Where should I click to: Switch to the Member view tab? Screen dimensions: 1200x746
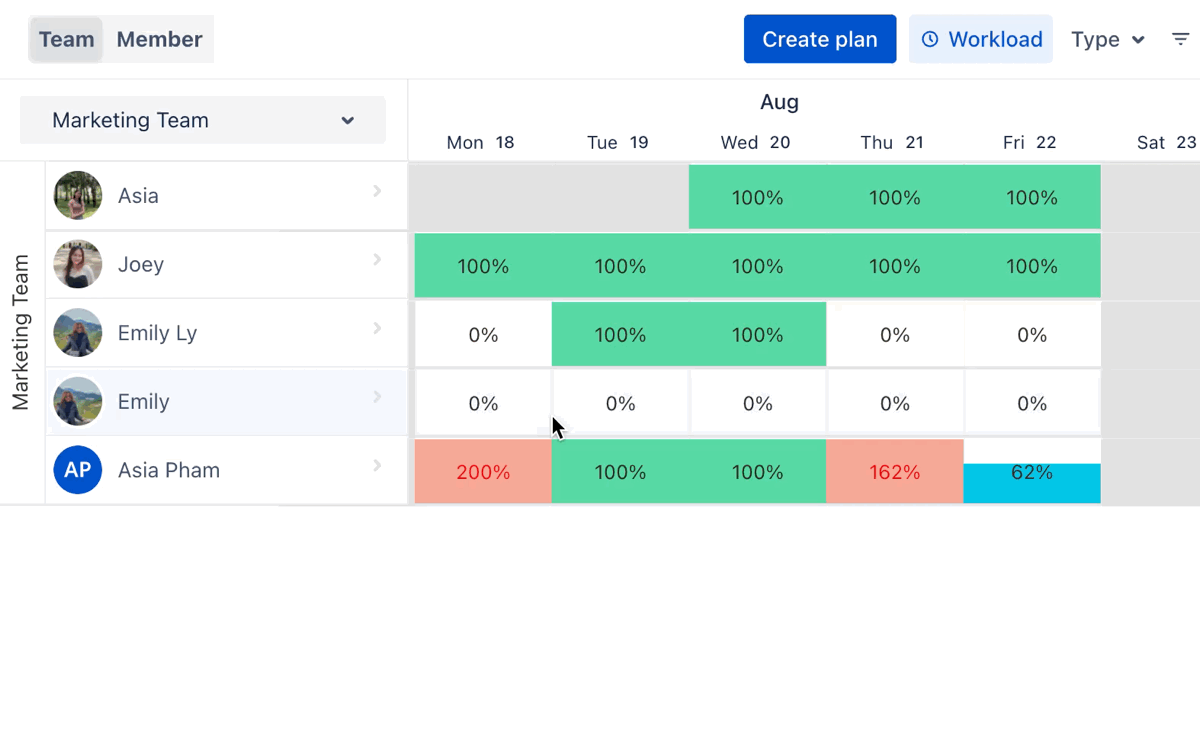tap(159, 39)
